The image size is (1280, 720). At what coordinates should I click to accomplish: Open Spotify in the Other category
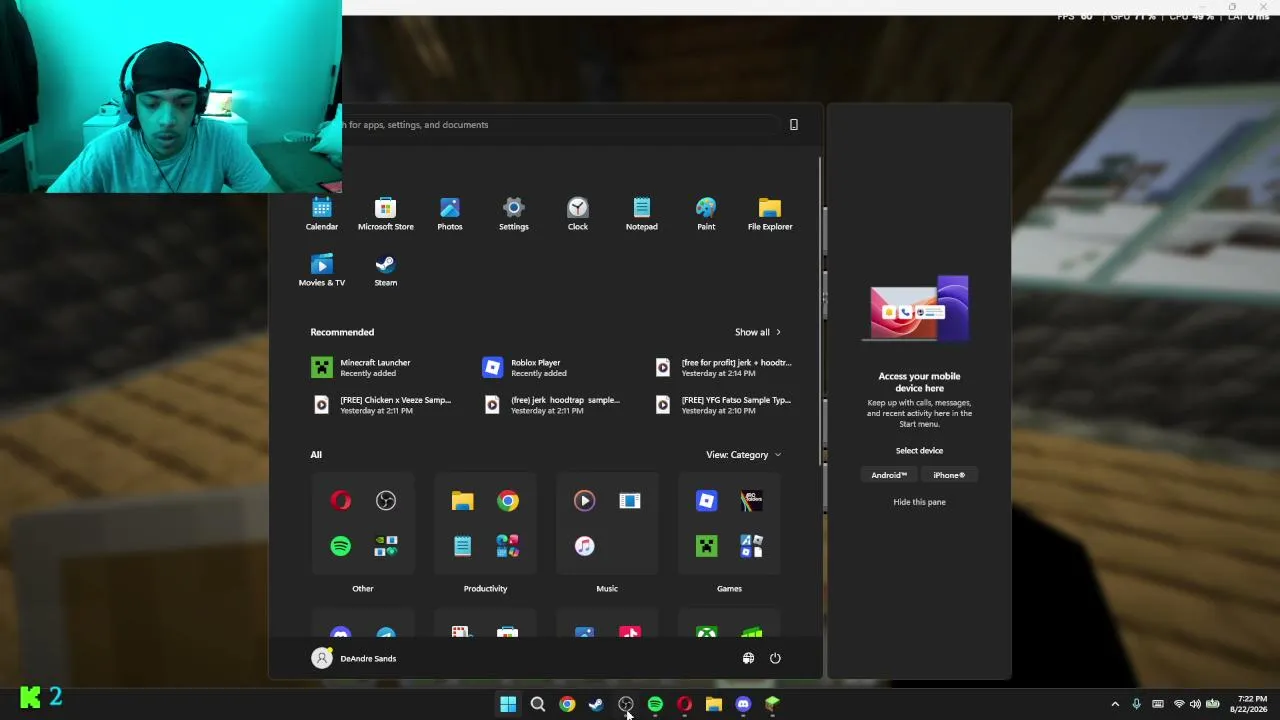point(341,546)
